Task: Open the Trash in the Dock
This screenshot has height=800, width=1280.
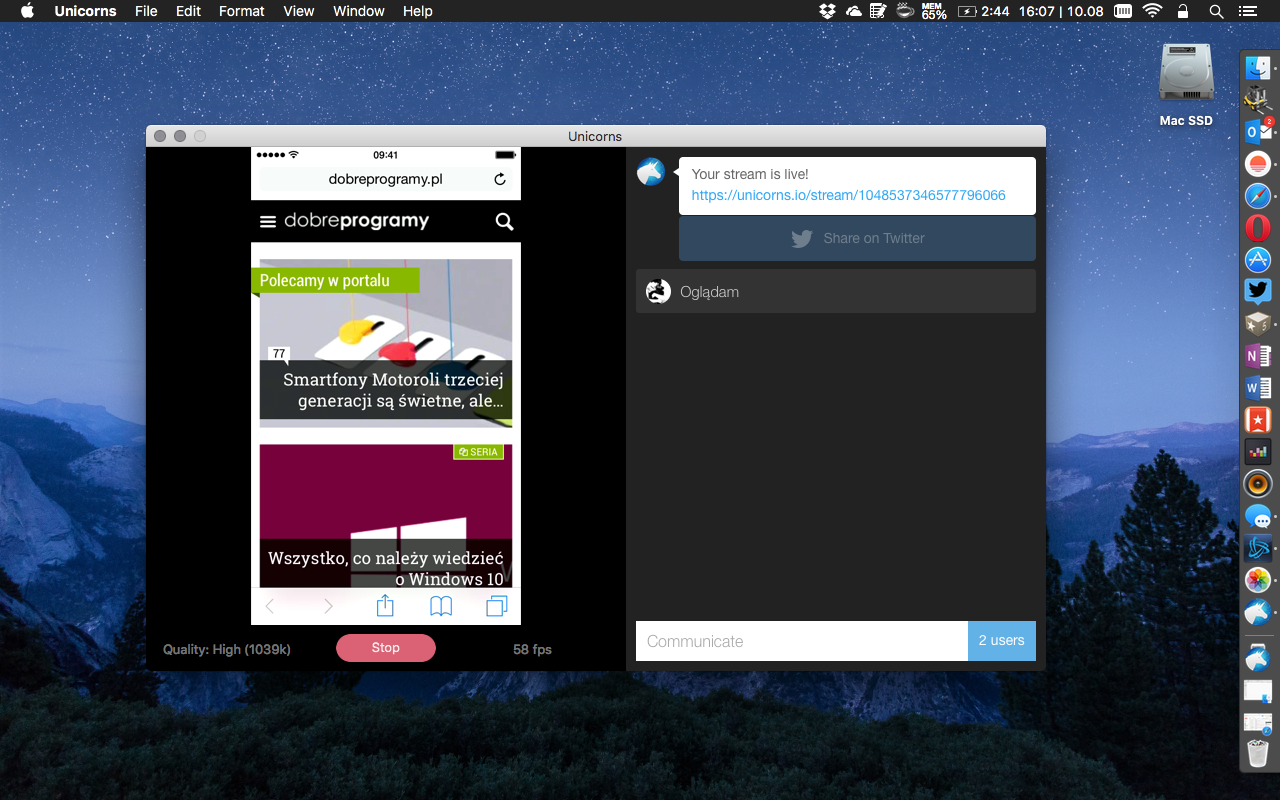Action: (1257, 754)
